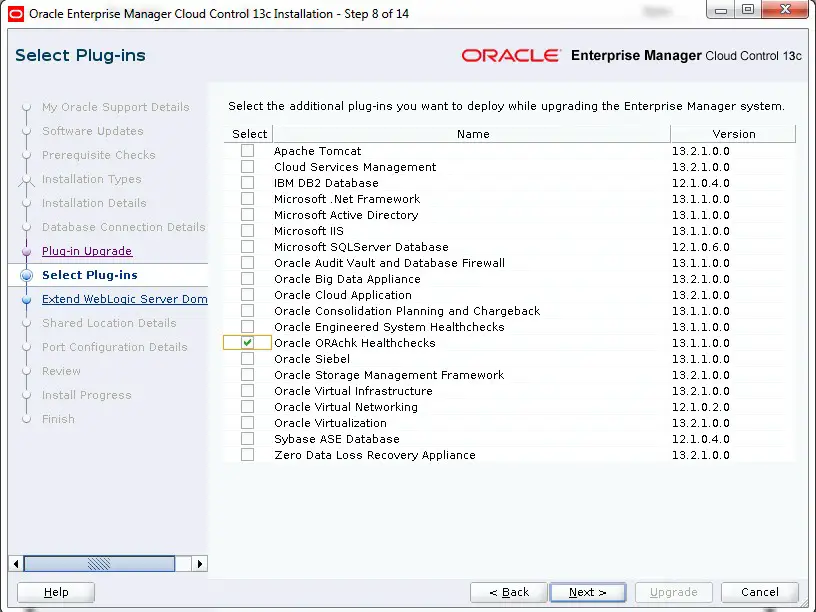Viewport: 816px width, 612px height.
Task: Toggle Microsoft Active Directory checkbox
Action: [247, 215]
